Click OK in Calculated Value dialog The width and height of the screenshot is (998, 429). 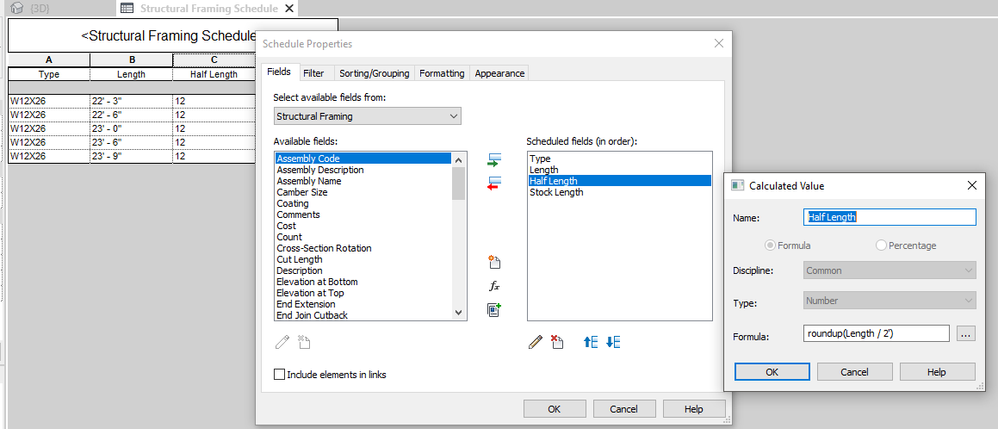tap(772, 372)
